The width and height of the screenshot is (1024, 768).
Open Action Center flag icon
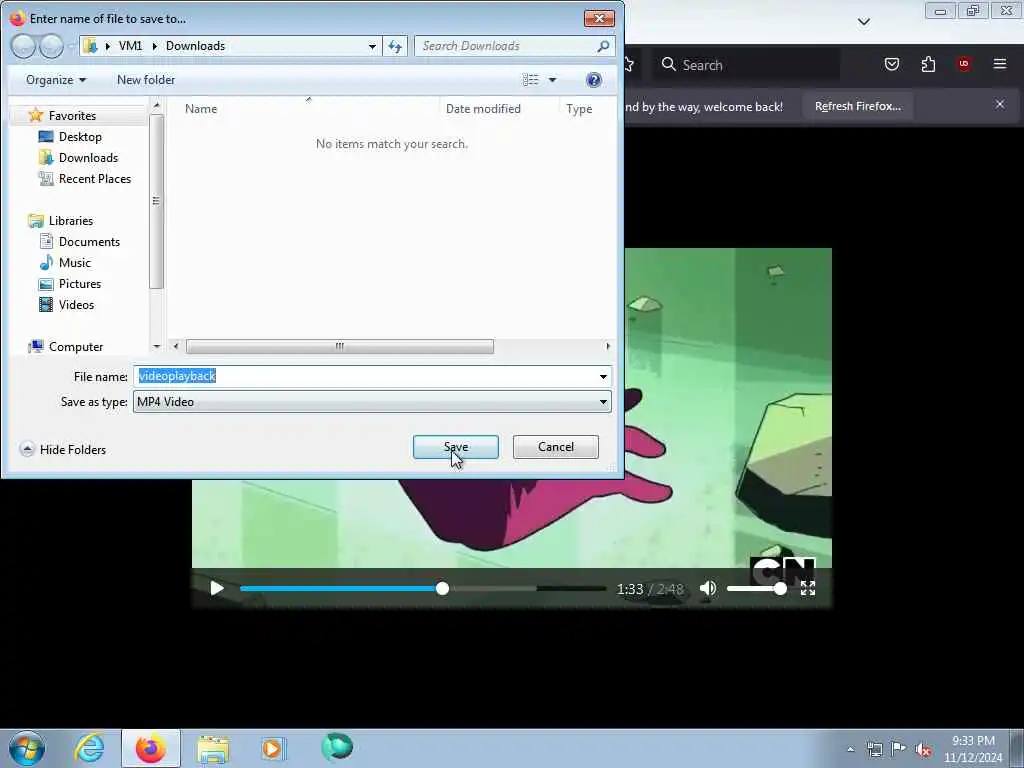click(x=899, y=749)
